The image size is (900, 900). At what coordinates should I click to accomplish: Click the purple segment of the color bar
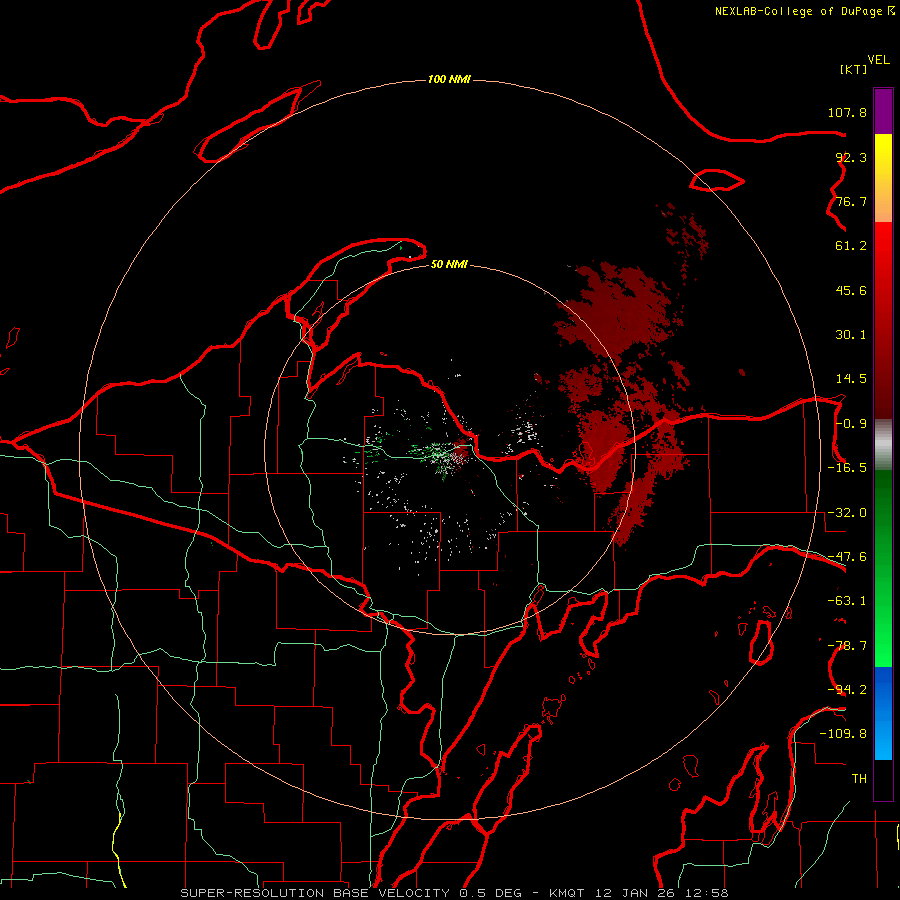click(x=883, y=111)
